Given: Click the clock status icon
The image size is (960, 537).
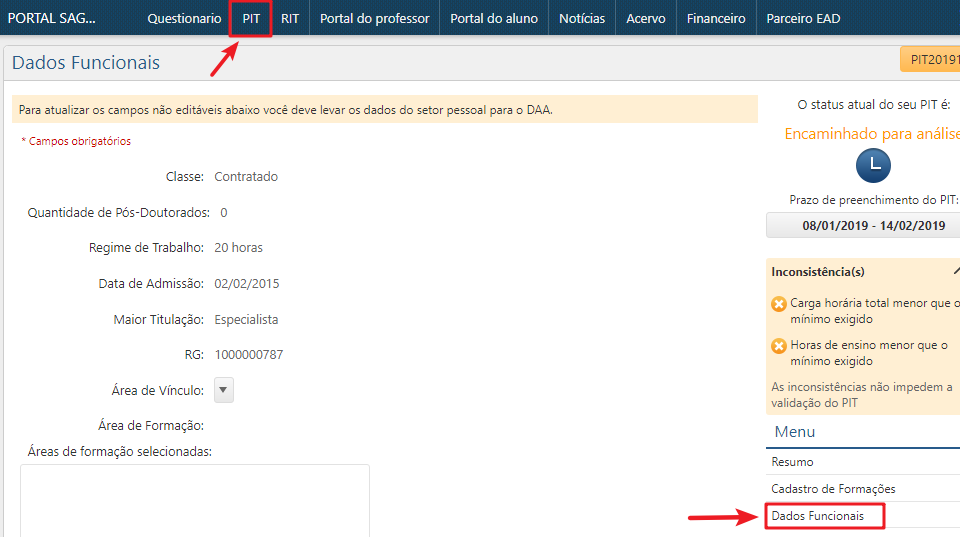Looking at the screenshot, I should [x=873, y=165].
